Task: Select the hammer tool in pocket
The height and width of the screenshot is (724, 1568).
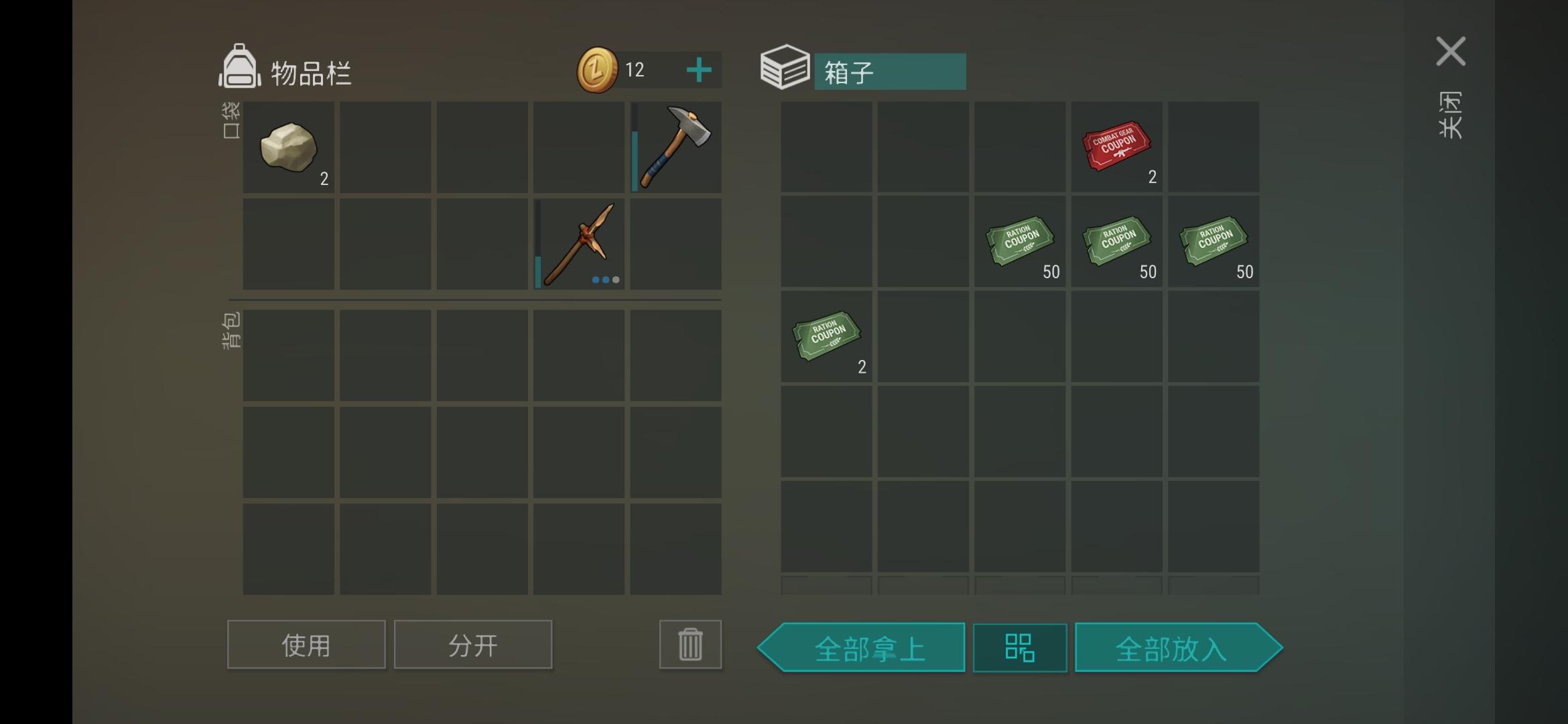Action: click(x=675, y=147)
